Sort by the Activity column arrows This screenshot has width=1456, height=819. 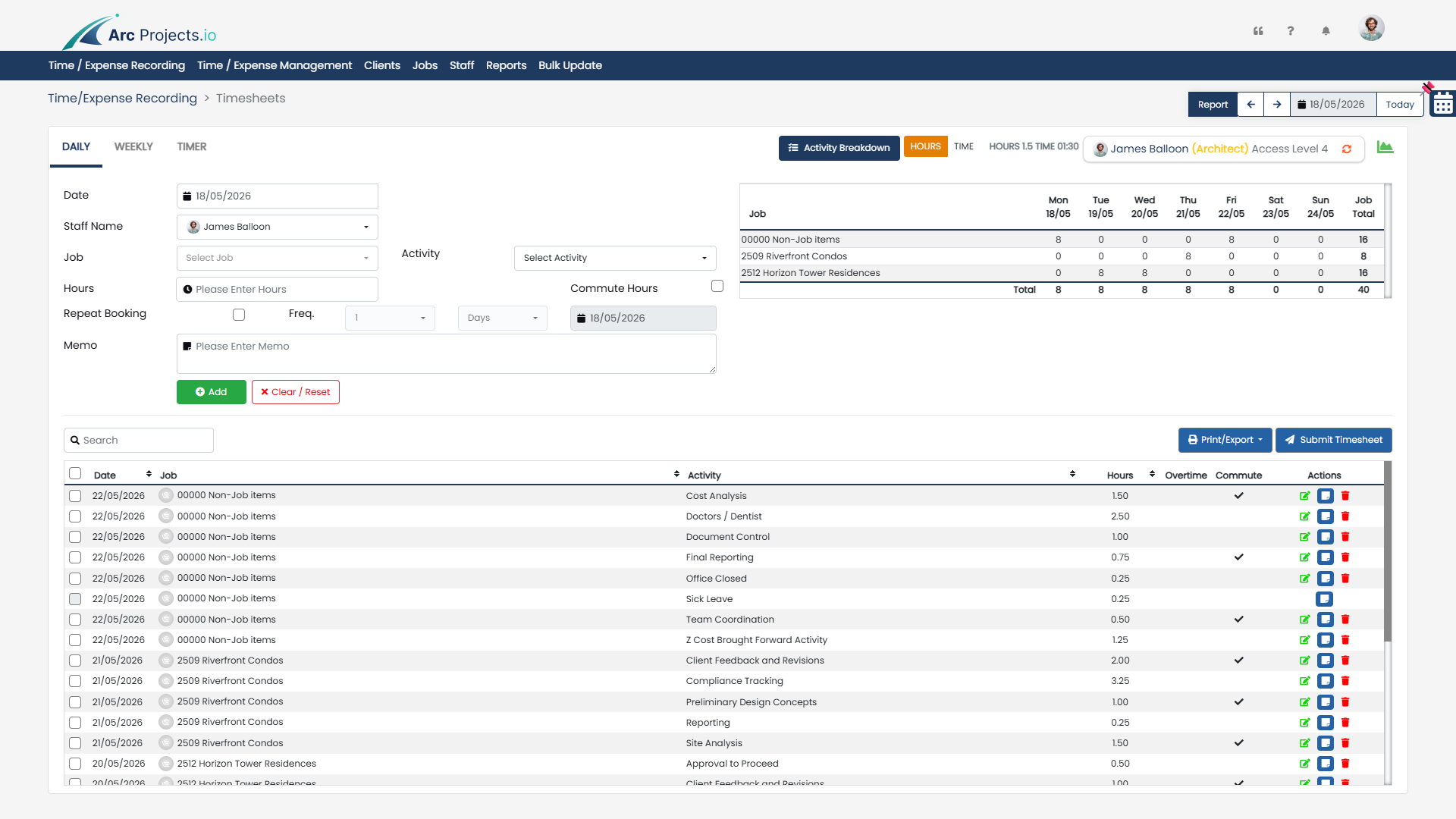[x=1072, y=474]
